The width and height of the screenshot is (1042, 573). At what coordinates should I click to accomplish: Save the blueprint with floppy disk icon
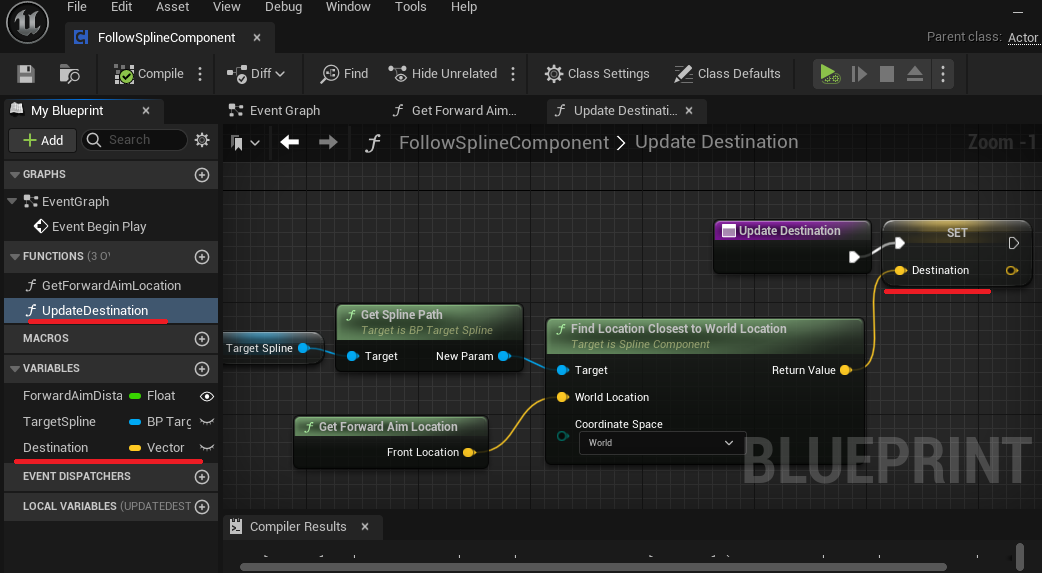pyautogui.click(x=26, y=74)
